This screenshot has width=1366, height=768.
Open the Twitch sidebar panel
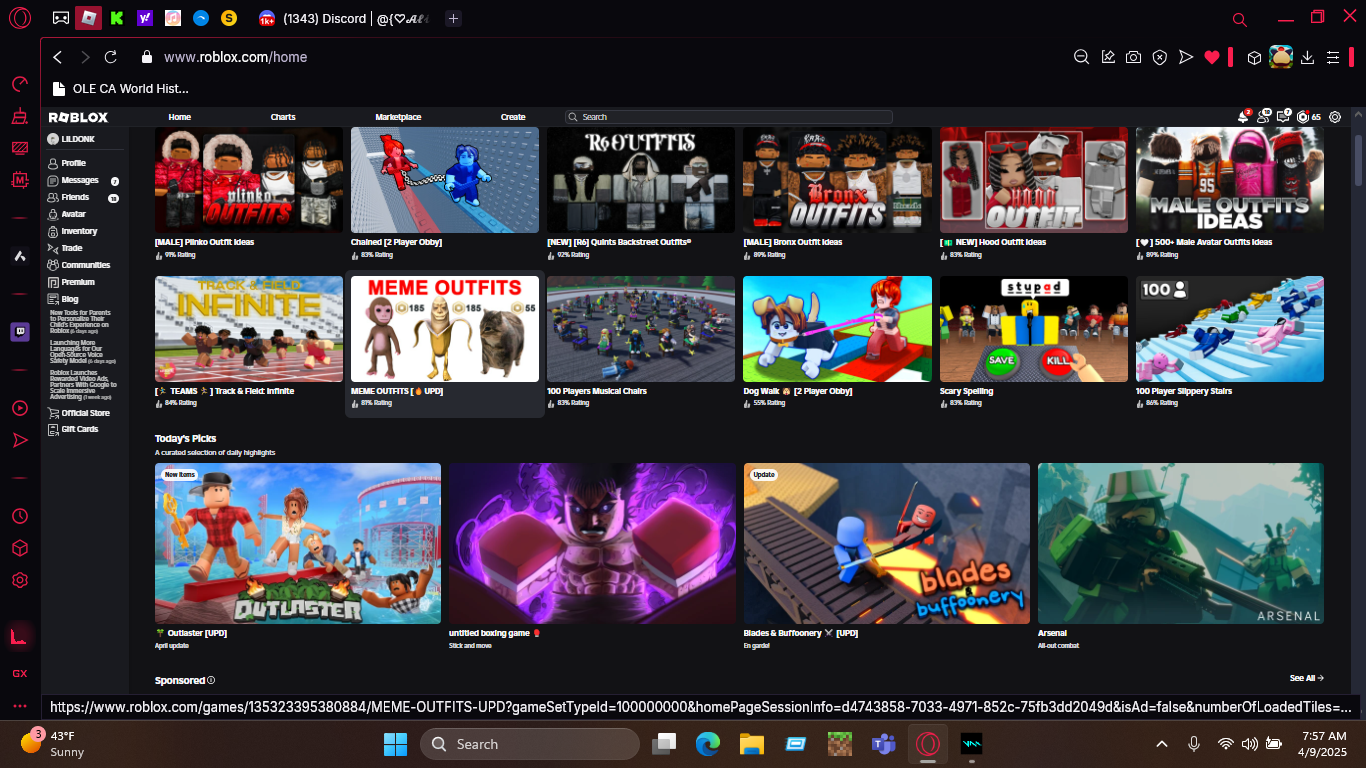click(20, 332)
